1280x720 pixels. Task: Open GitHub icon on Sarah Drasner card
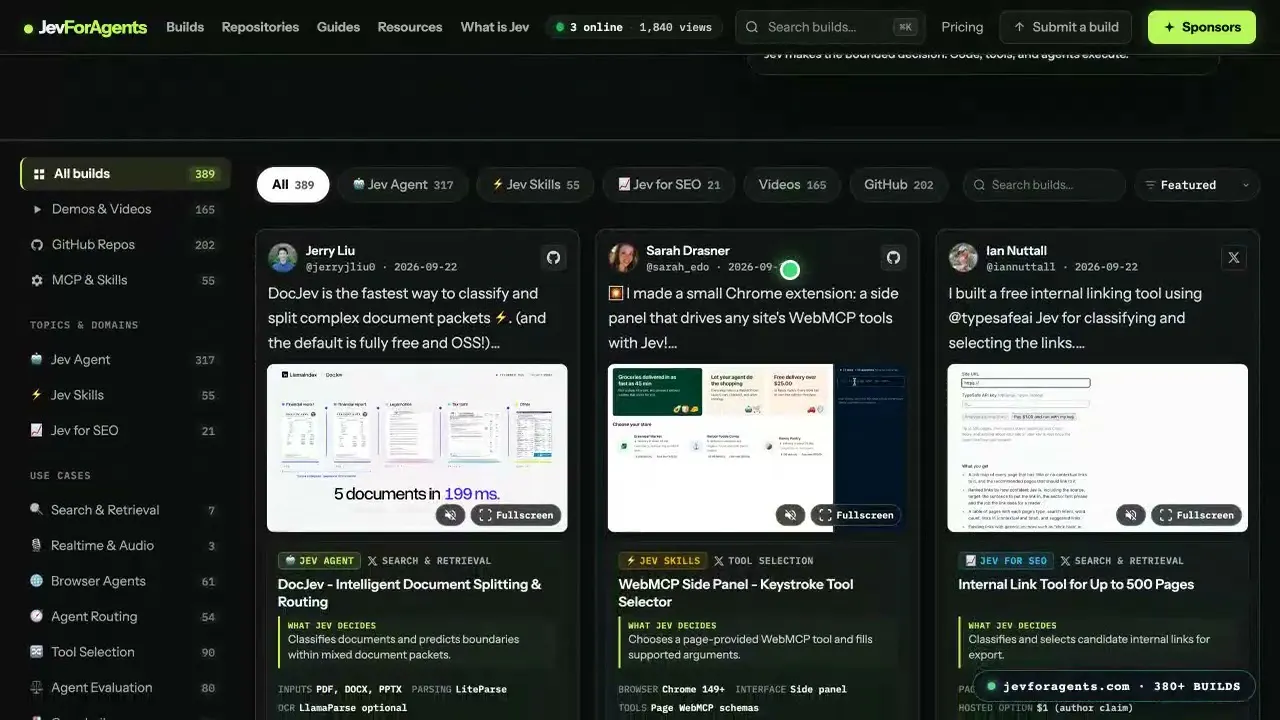click(893, 258)
